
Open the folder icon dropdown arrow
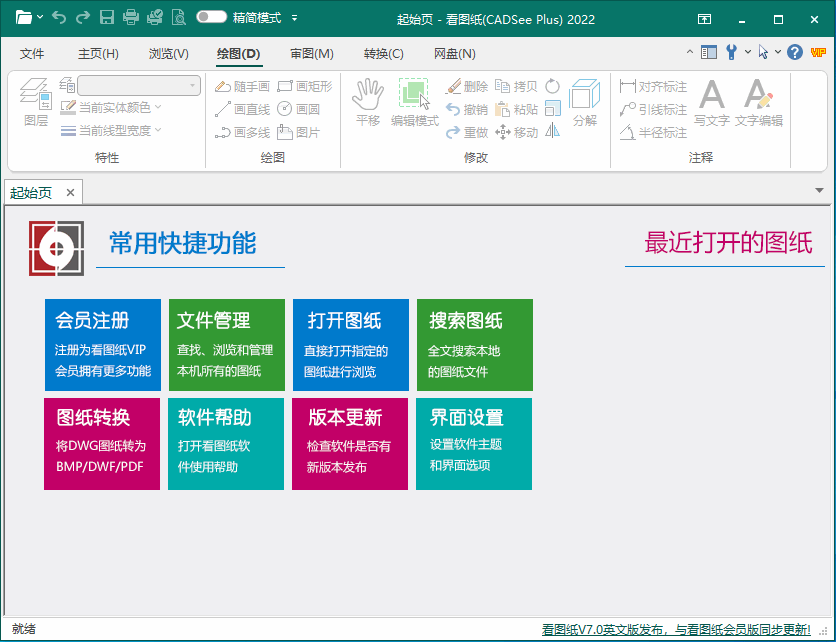[40, 18]
